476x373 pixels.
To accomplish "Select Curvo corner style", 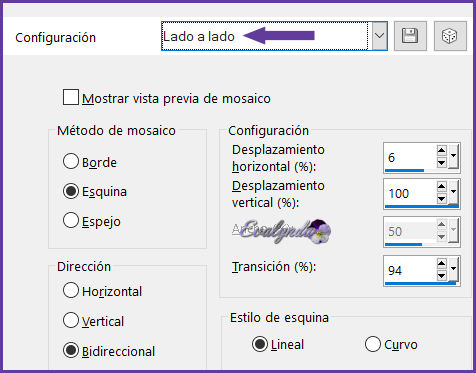I will pos(373,344).
